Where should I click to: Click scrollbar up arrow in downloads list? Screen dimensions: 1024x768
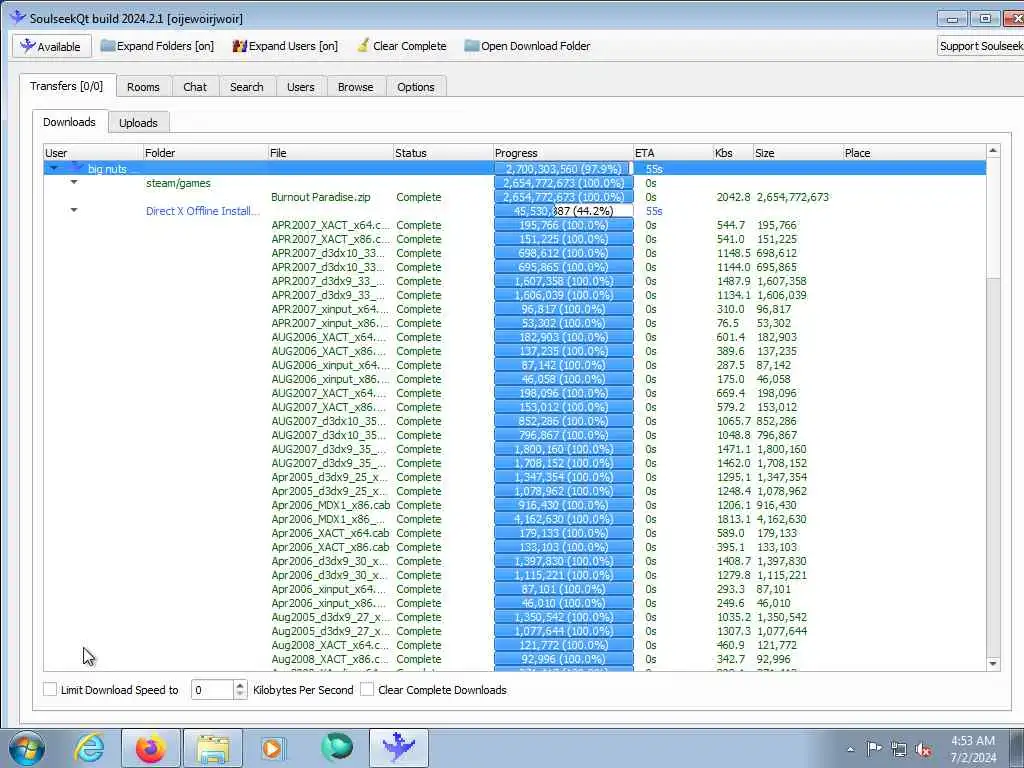pos(993,152)
